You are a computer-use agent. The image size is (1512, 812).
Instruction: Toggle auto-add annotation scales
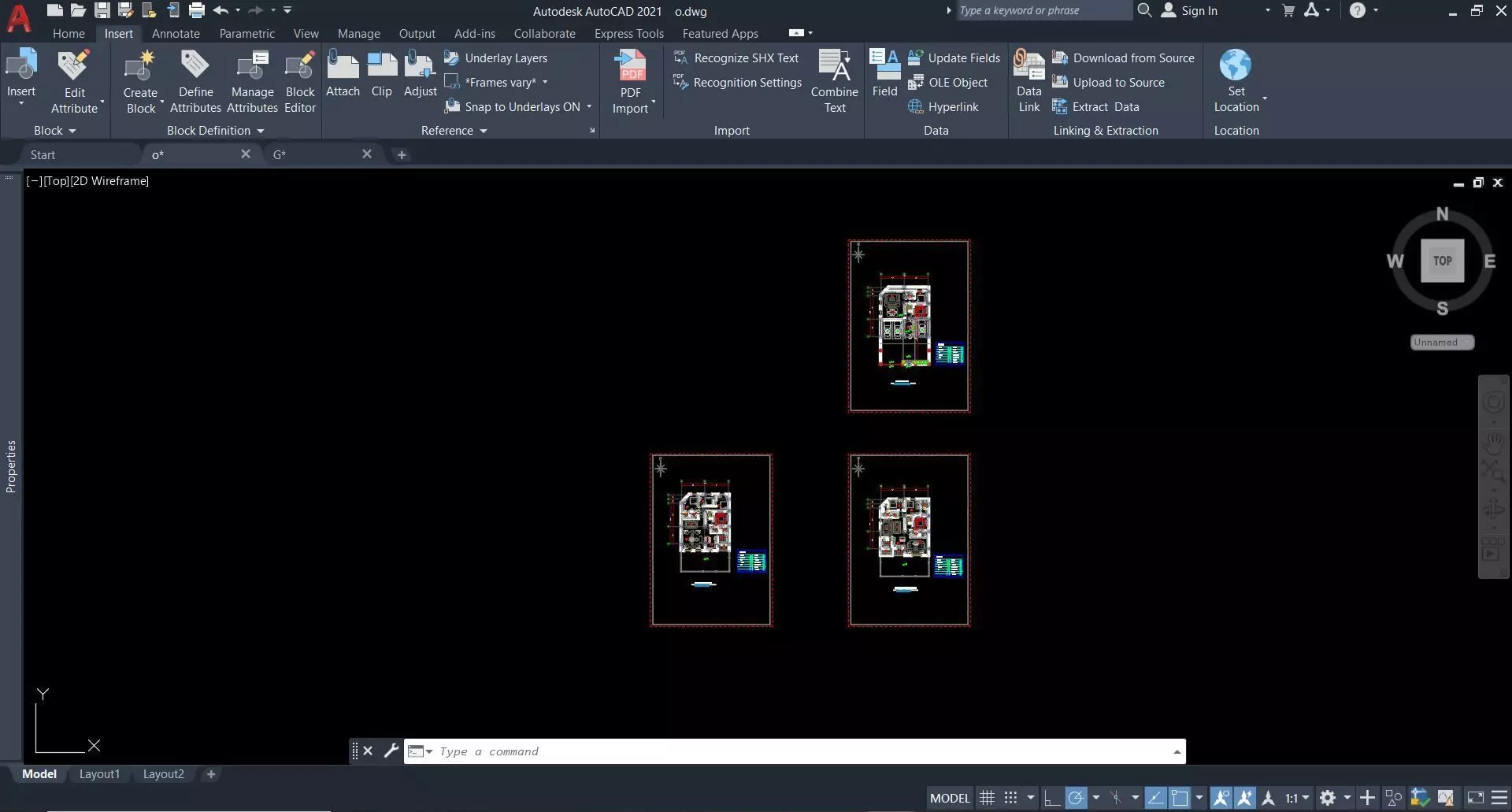[x=1245, y=798]
